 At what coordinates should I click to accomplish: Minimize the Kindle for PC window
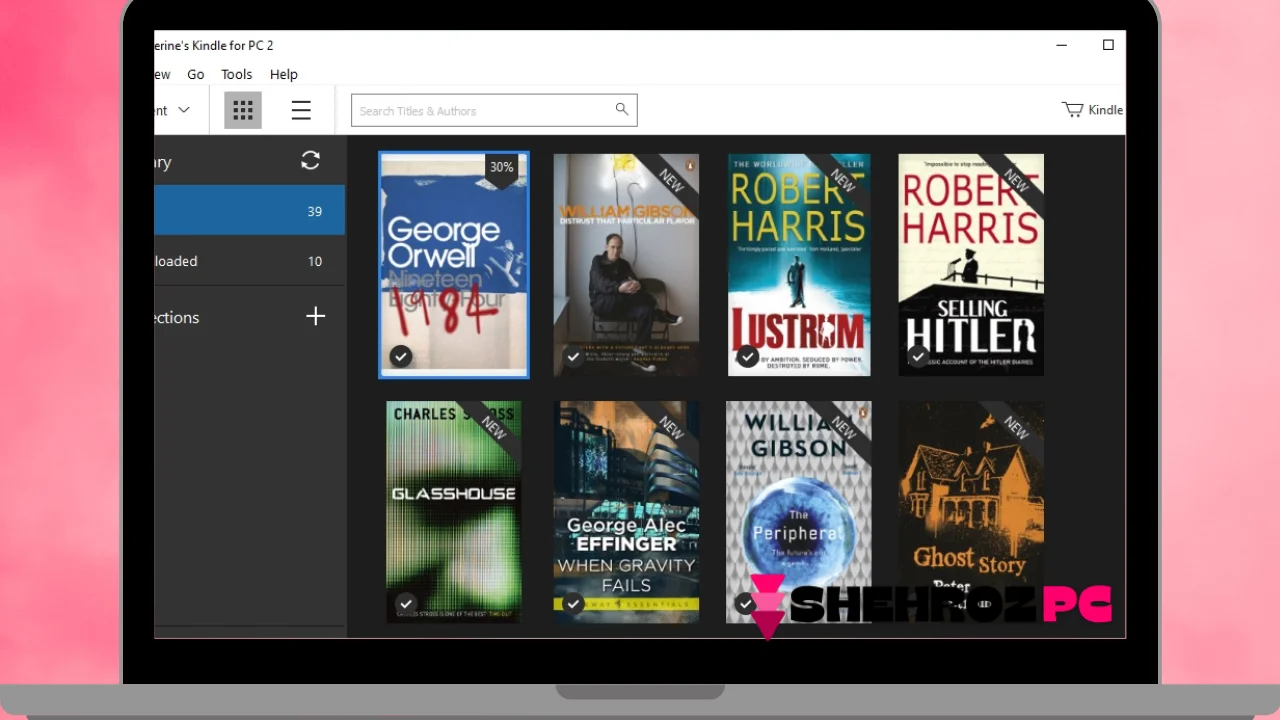coord(1062,45)
